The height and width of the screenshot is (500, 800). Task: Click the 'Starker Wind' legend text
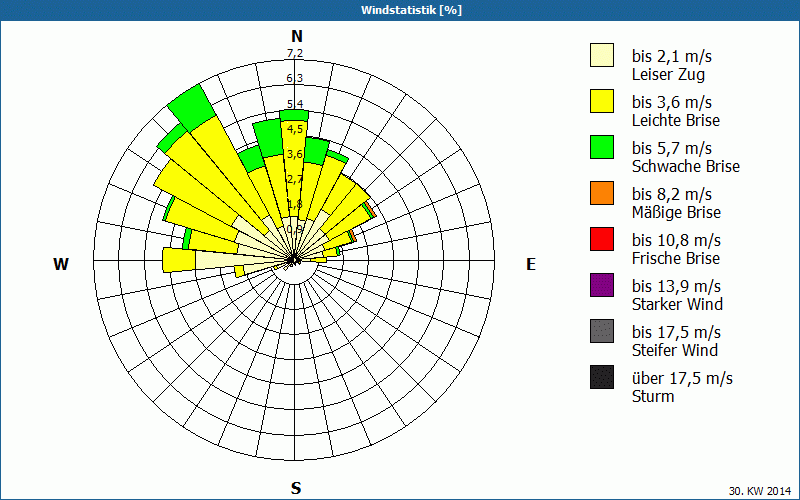(678, 304)
